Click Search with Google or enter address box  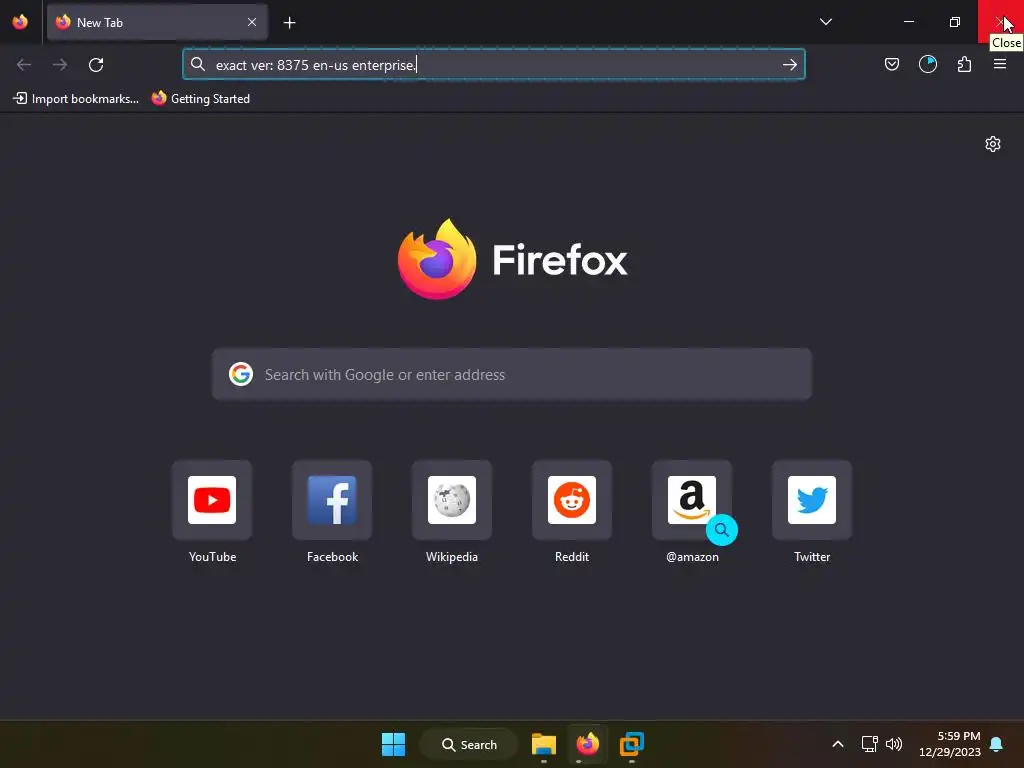512,374
